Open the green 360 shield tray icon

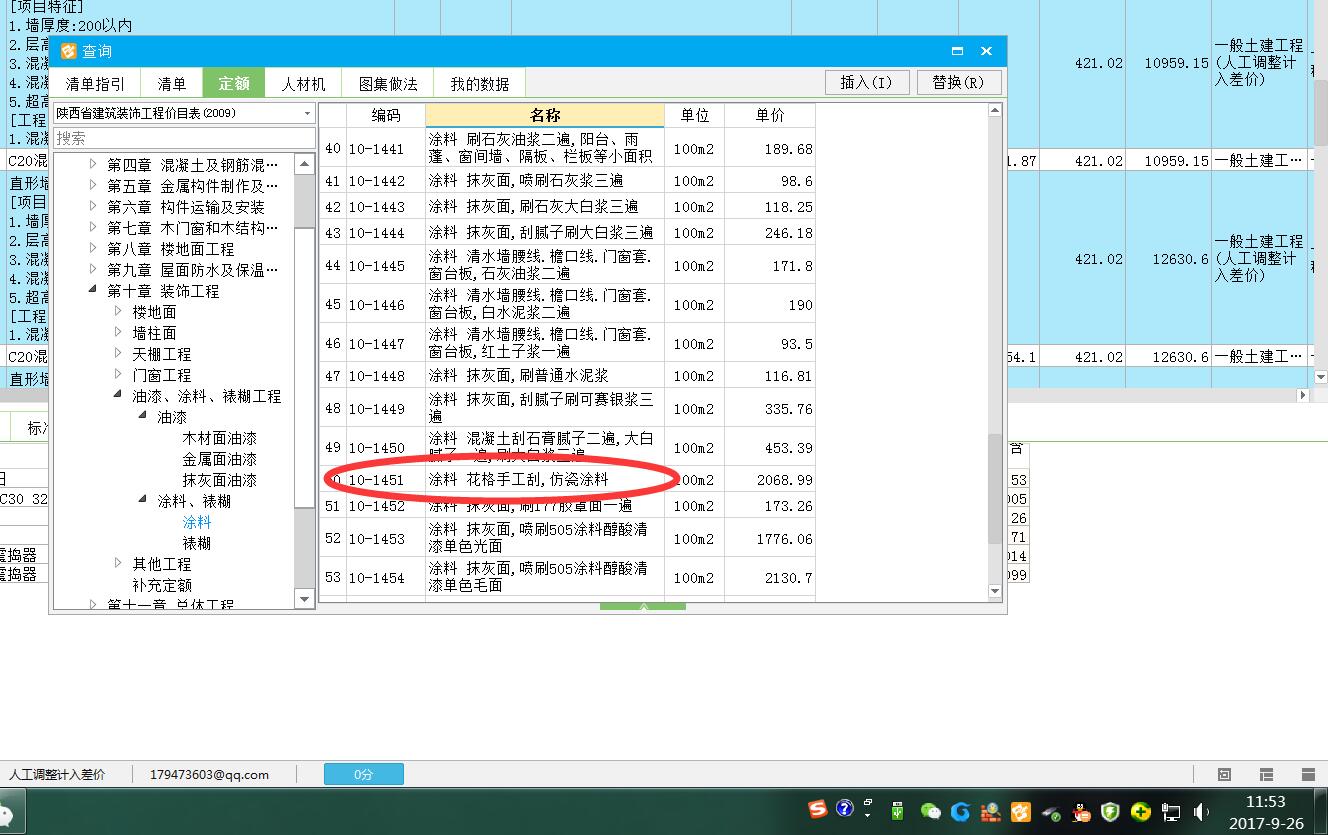(x=1111, y=811)
